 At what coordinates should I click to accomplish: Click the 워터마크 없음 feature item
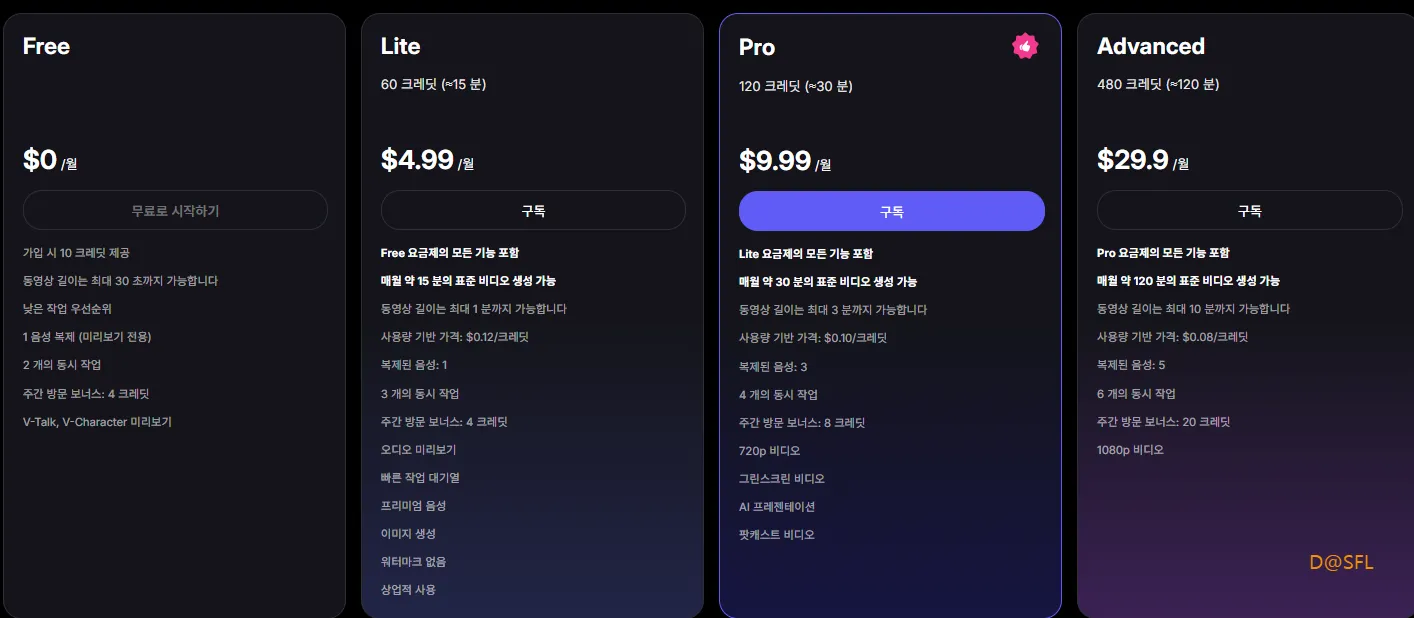414,562
